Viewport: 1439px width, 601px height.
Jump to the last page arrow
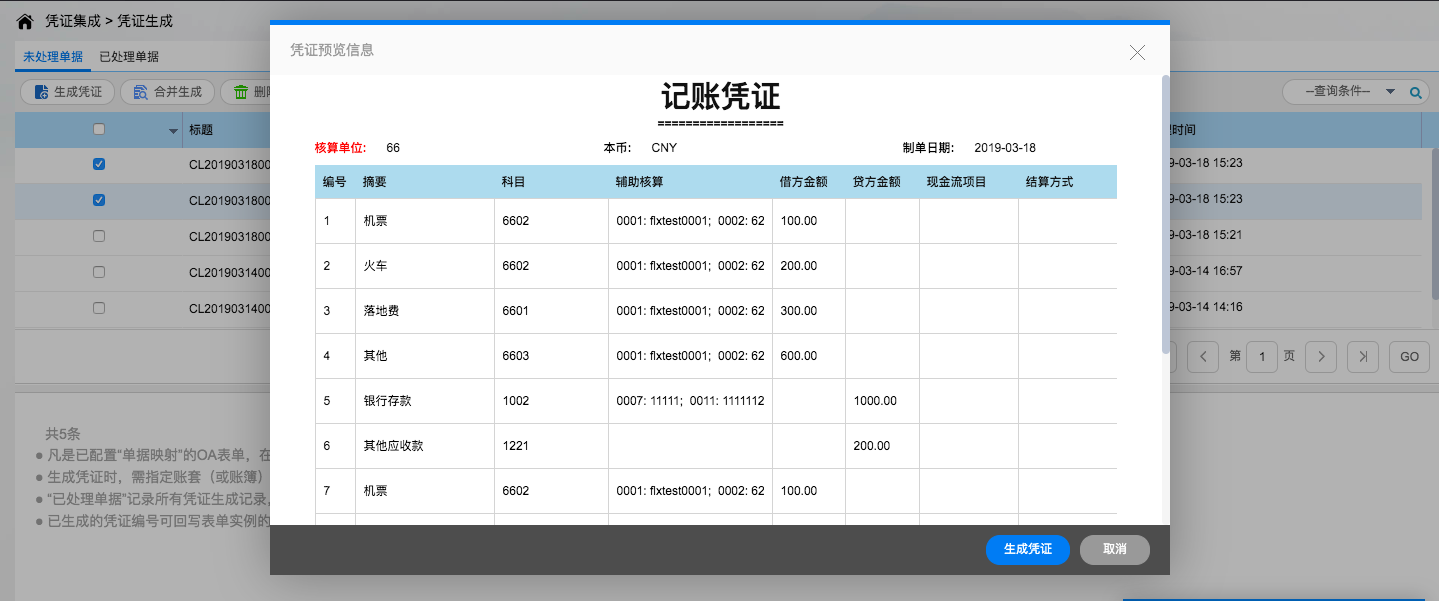pos(1362,357)
